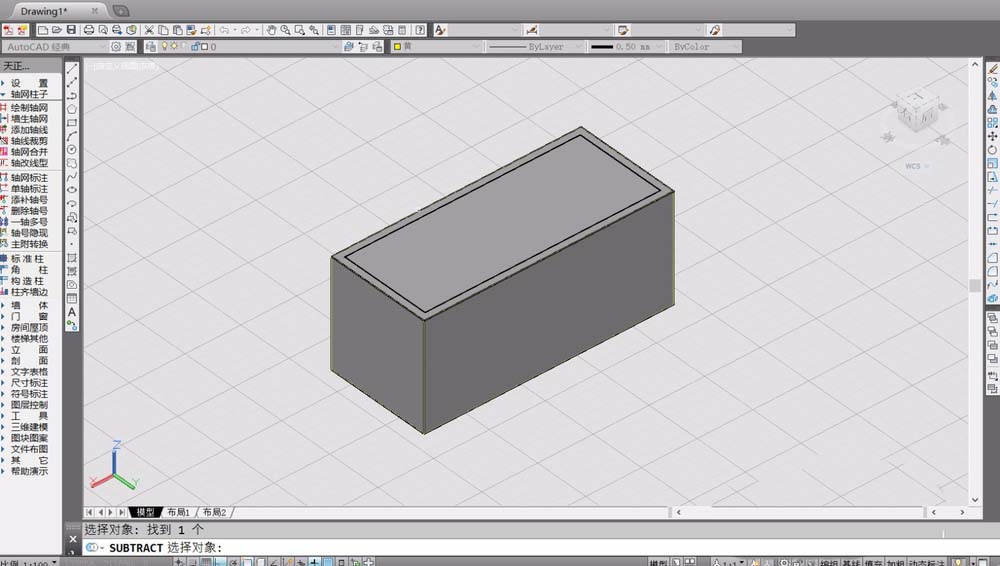Click 标准柱 in the side menu
This screenshot has height=566, width=1000.
pyautogui.click(x=26, y=259)
